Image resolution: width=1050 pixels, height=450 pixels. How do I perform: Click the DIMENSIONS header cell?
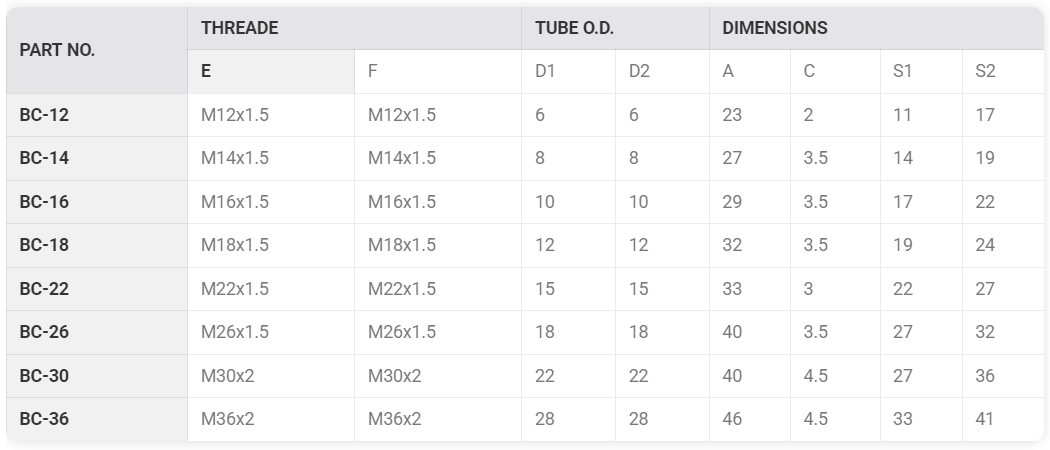click(x=876, y=28)
